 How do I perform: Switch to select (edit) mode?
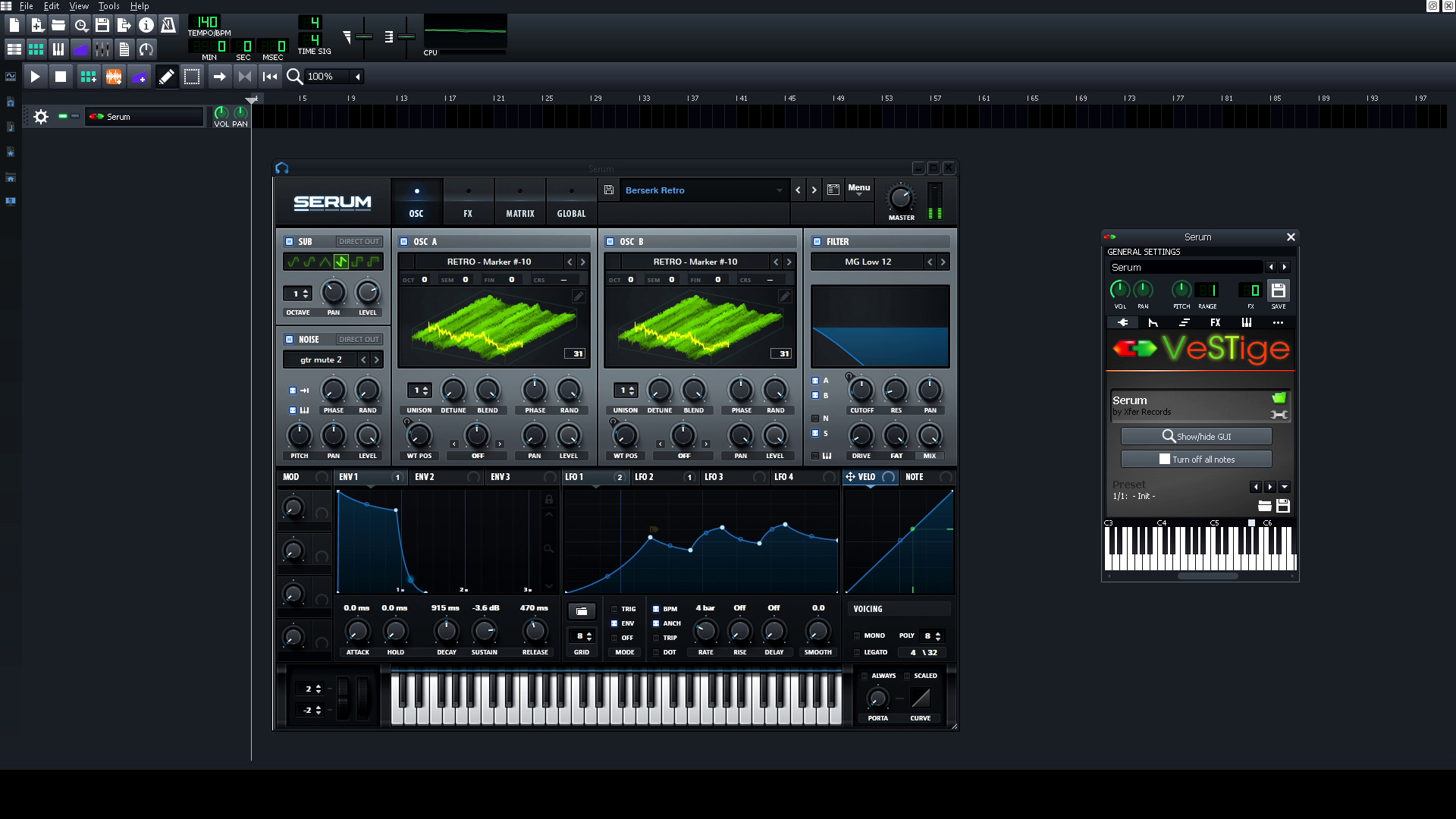click(192, 77)
